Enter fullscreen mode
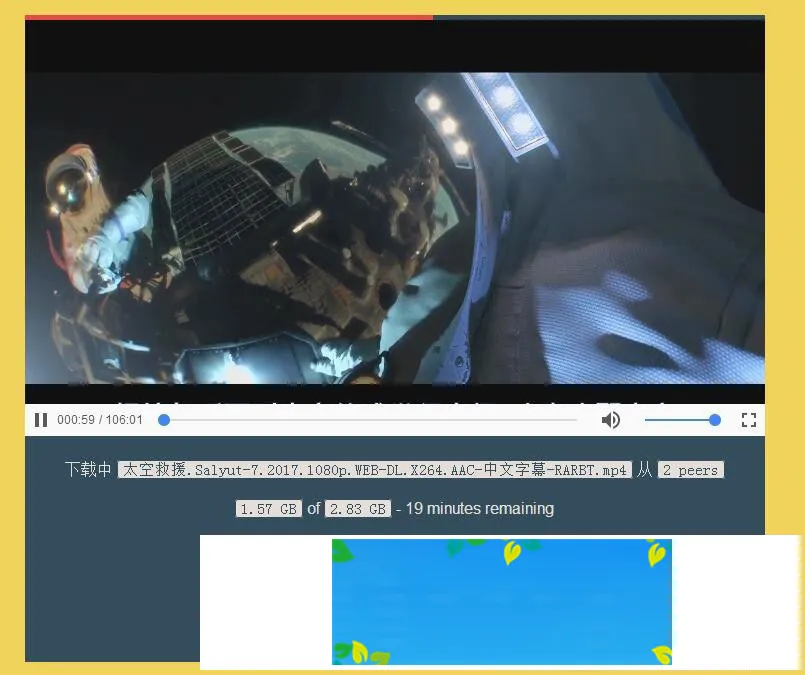Screen dimensions: 805x675 coord(748,420)
